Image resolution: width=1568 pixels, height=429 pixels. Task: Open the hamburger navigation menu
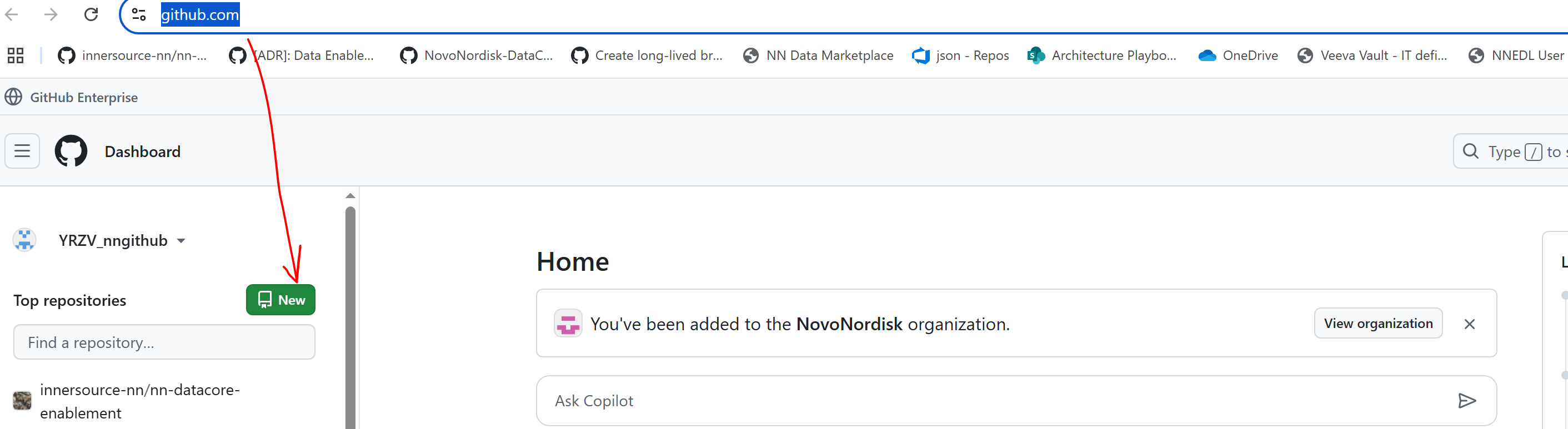click(23, 151)
